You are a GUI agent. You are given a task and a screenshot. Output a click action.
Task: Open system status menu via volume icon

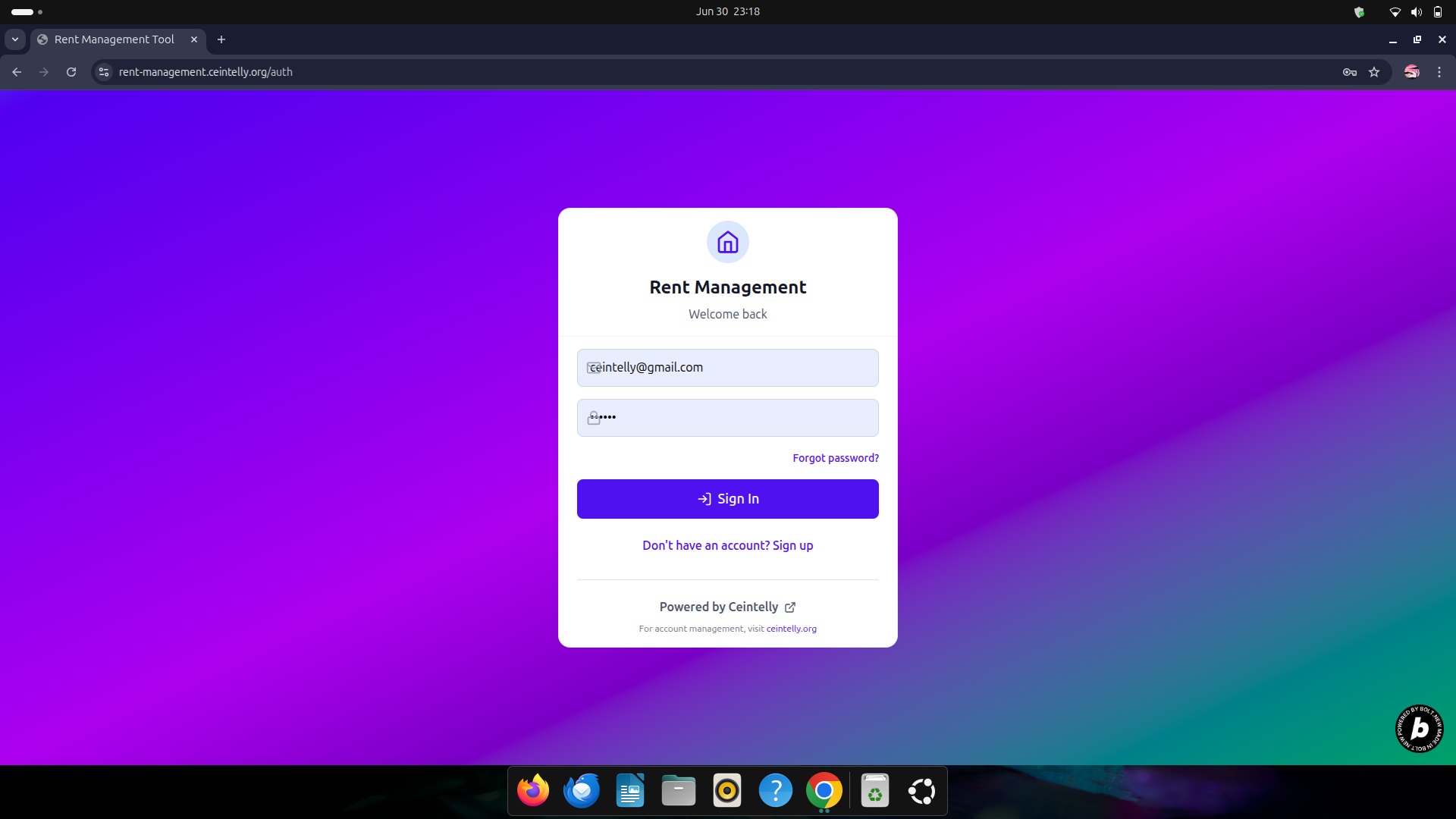pos(1416,12)
